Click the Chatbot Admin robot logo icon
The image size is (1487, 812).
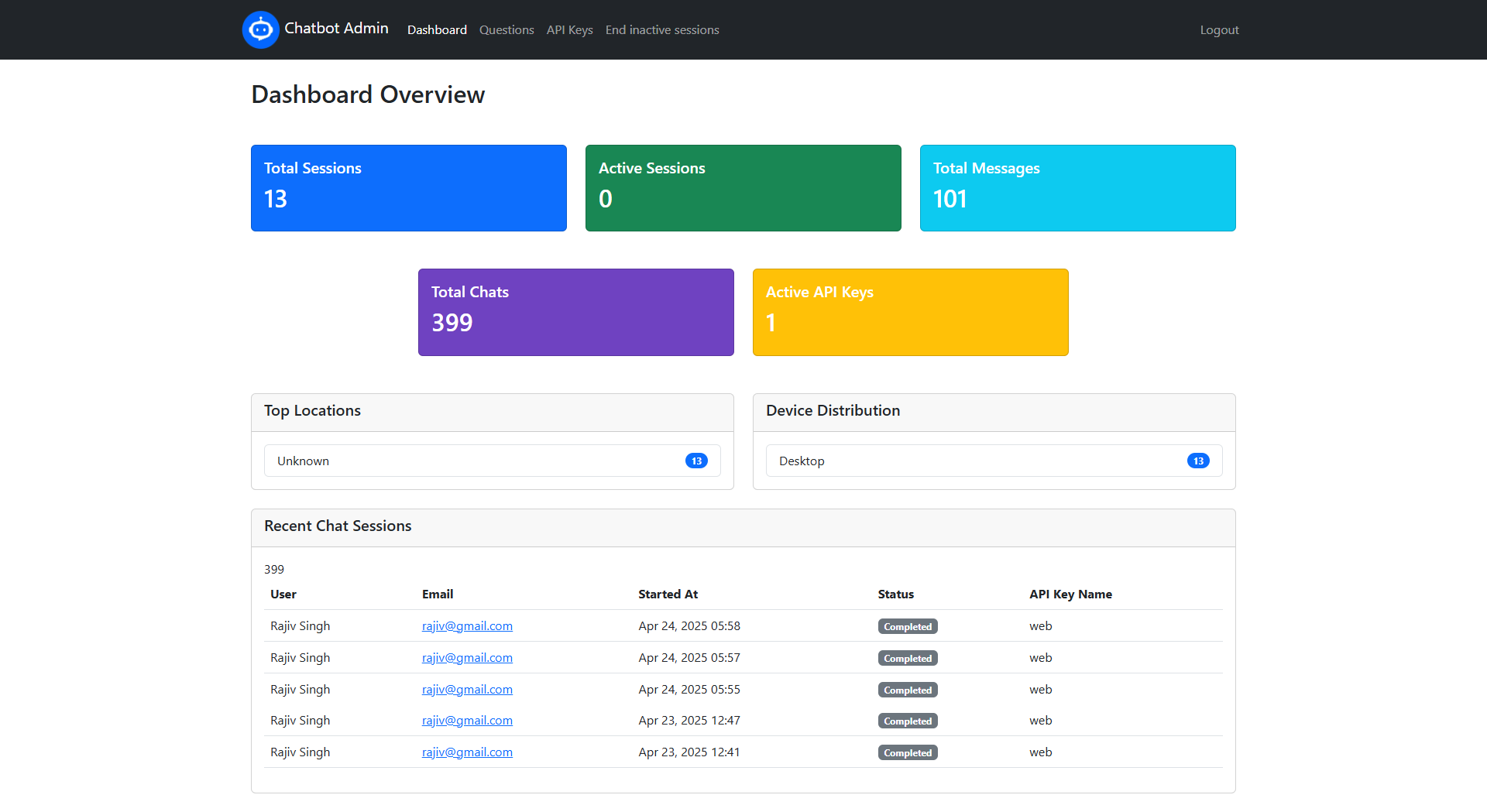coord(261,29)
